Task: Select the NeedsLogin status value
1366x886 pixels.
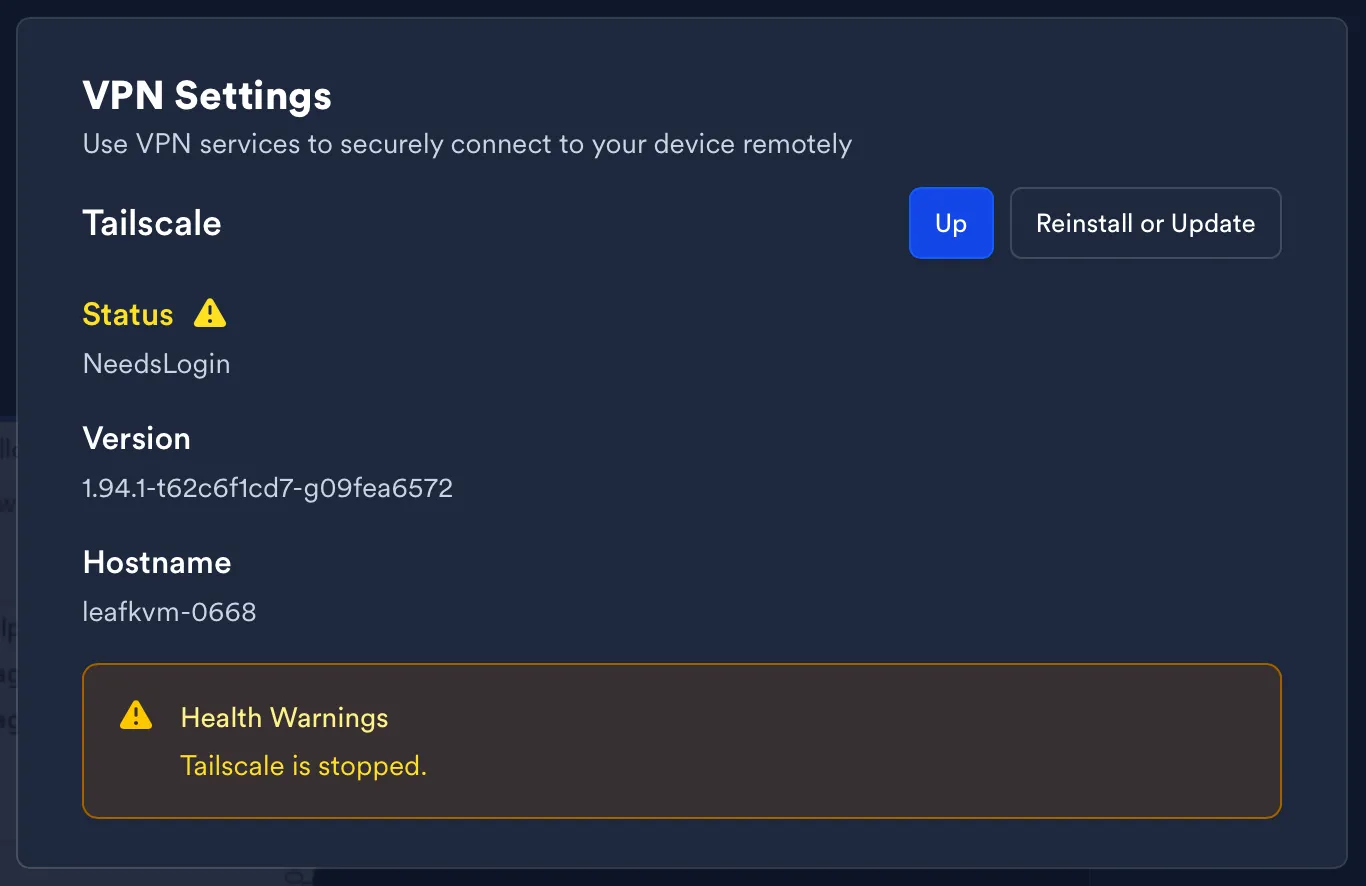Action: click(x=156, y=363)
